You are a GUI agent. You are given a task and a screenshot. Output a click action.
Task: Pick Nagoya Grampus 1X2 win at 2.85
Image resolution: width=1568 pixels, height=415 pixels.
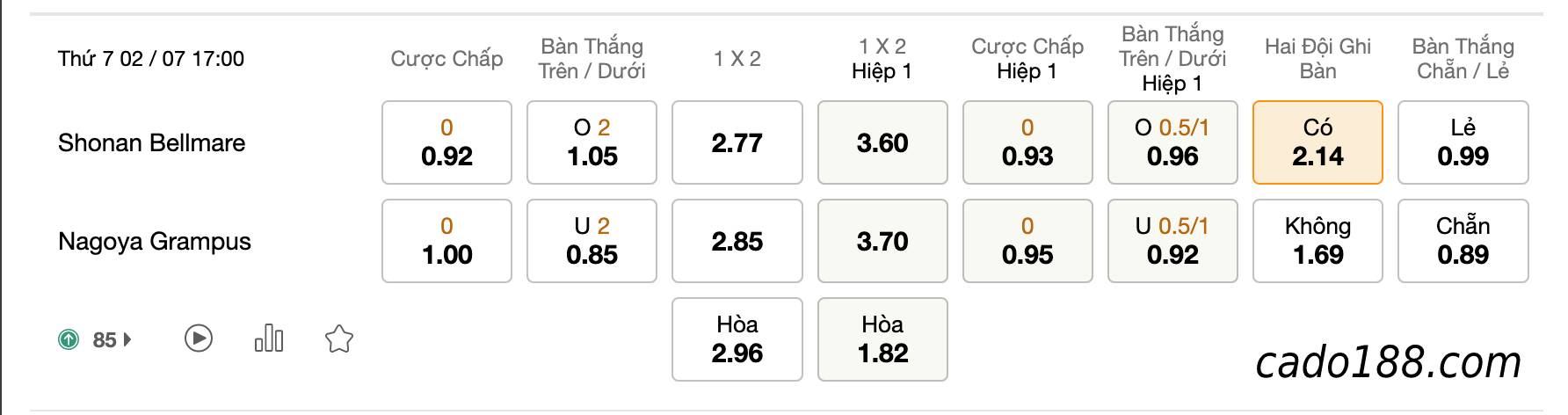[737, 241]
